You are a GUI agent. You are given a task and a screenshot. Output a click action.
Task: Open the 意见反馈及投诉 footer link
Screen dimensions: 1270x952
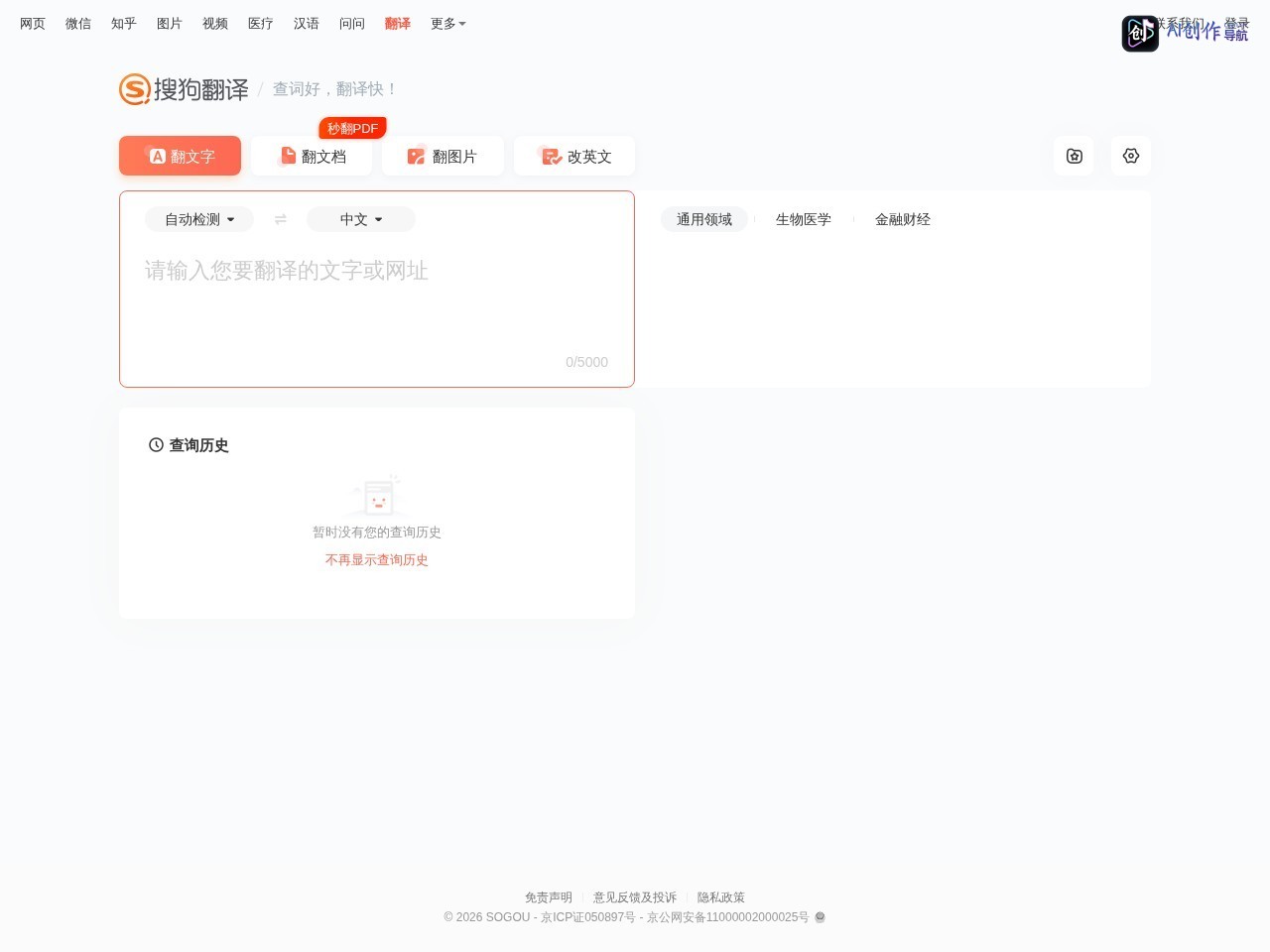635,897
